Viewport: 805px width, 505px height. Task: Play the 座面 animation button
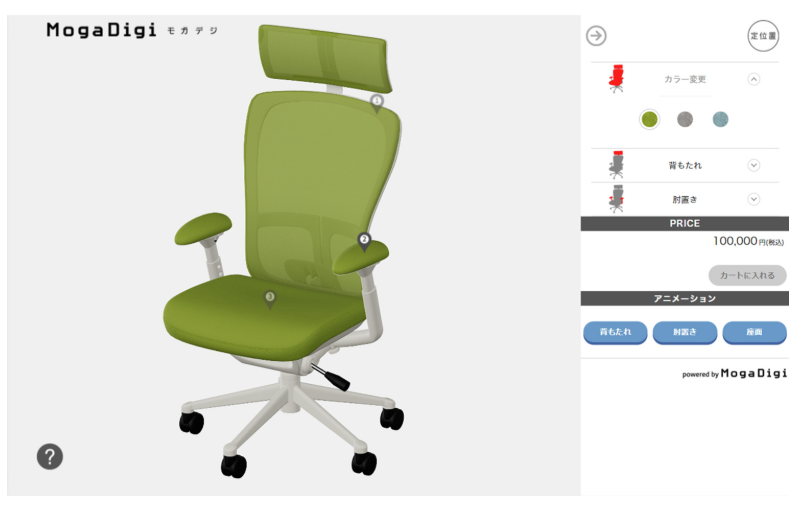(x=754, y=333)
